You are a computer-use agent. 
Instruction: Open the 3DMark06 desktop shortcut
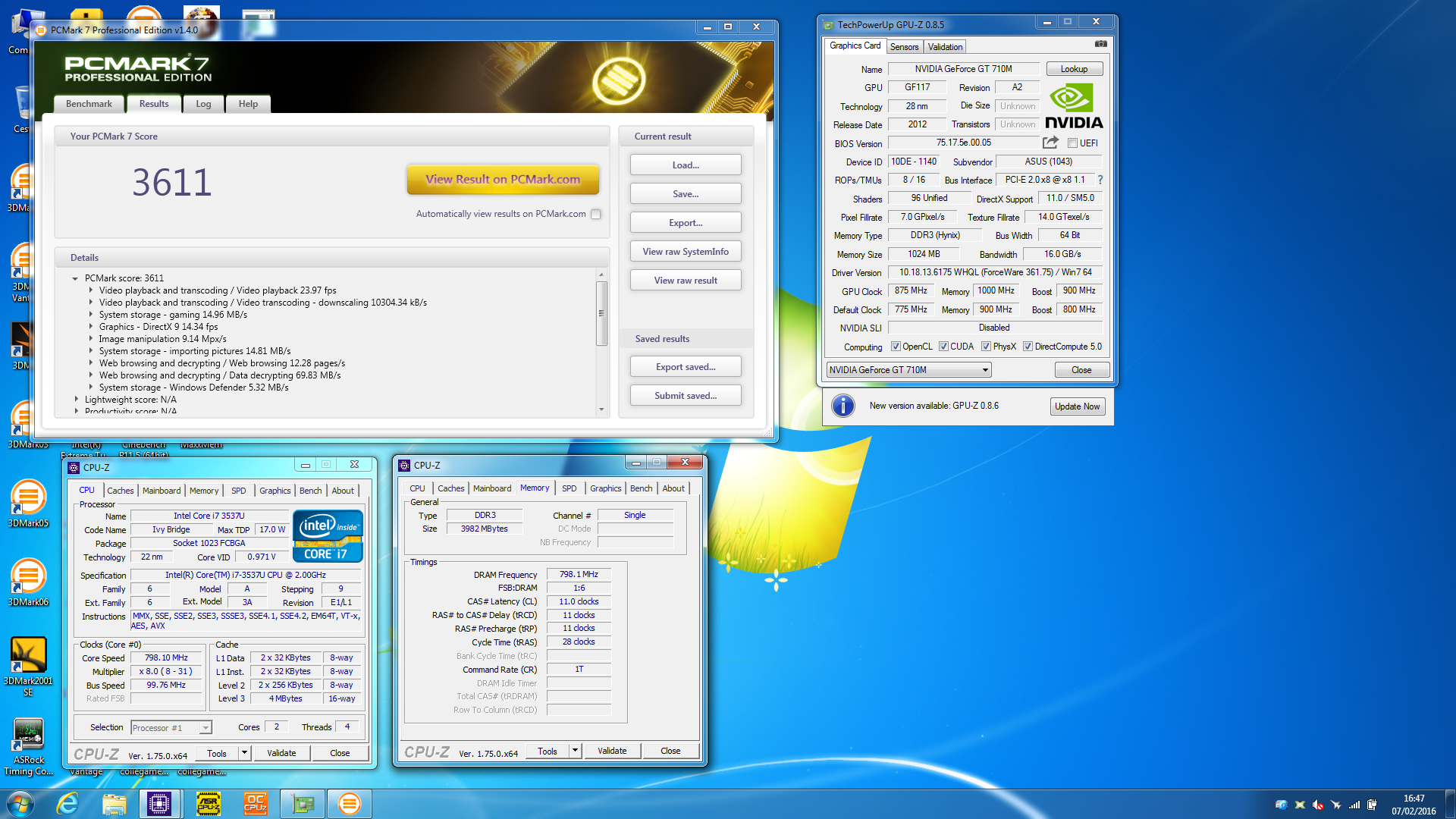click(28, 582)
